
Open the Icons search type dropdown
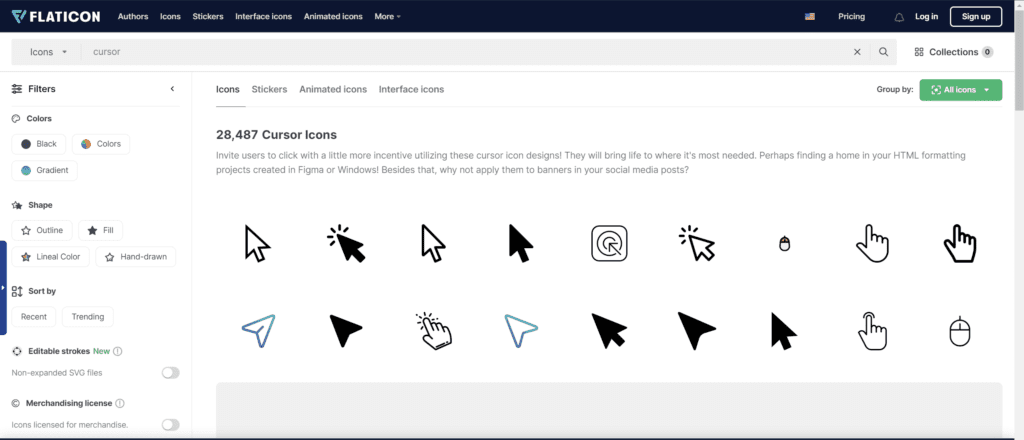pos(48,52)
